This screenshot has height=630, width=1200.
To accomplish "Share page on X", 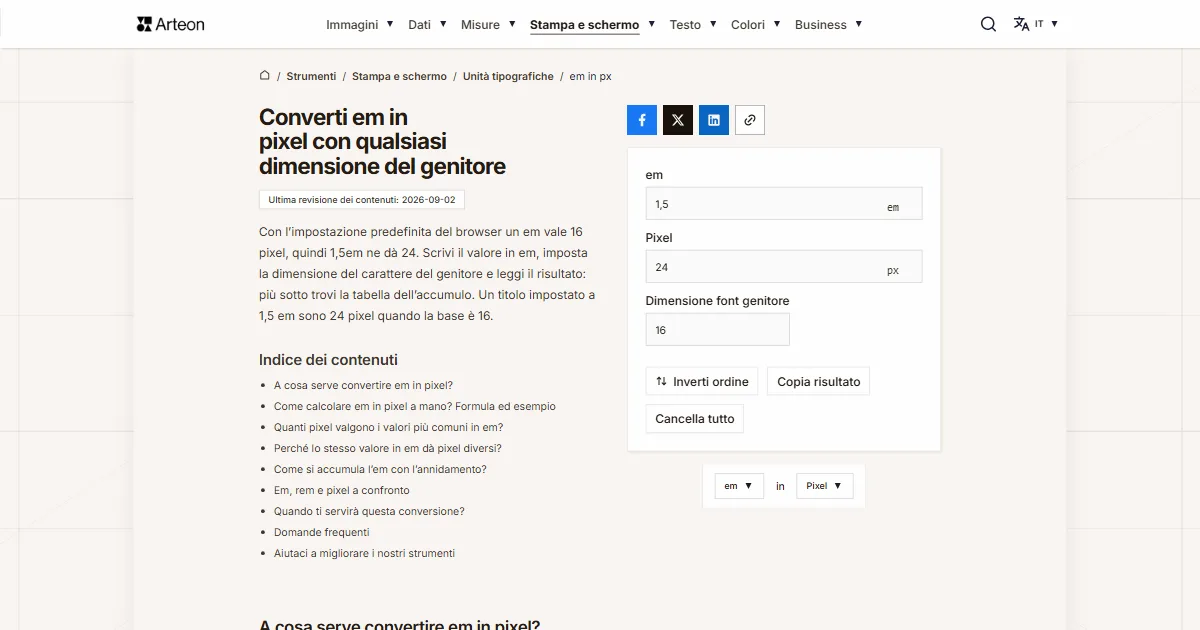I will [678, 120].
